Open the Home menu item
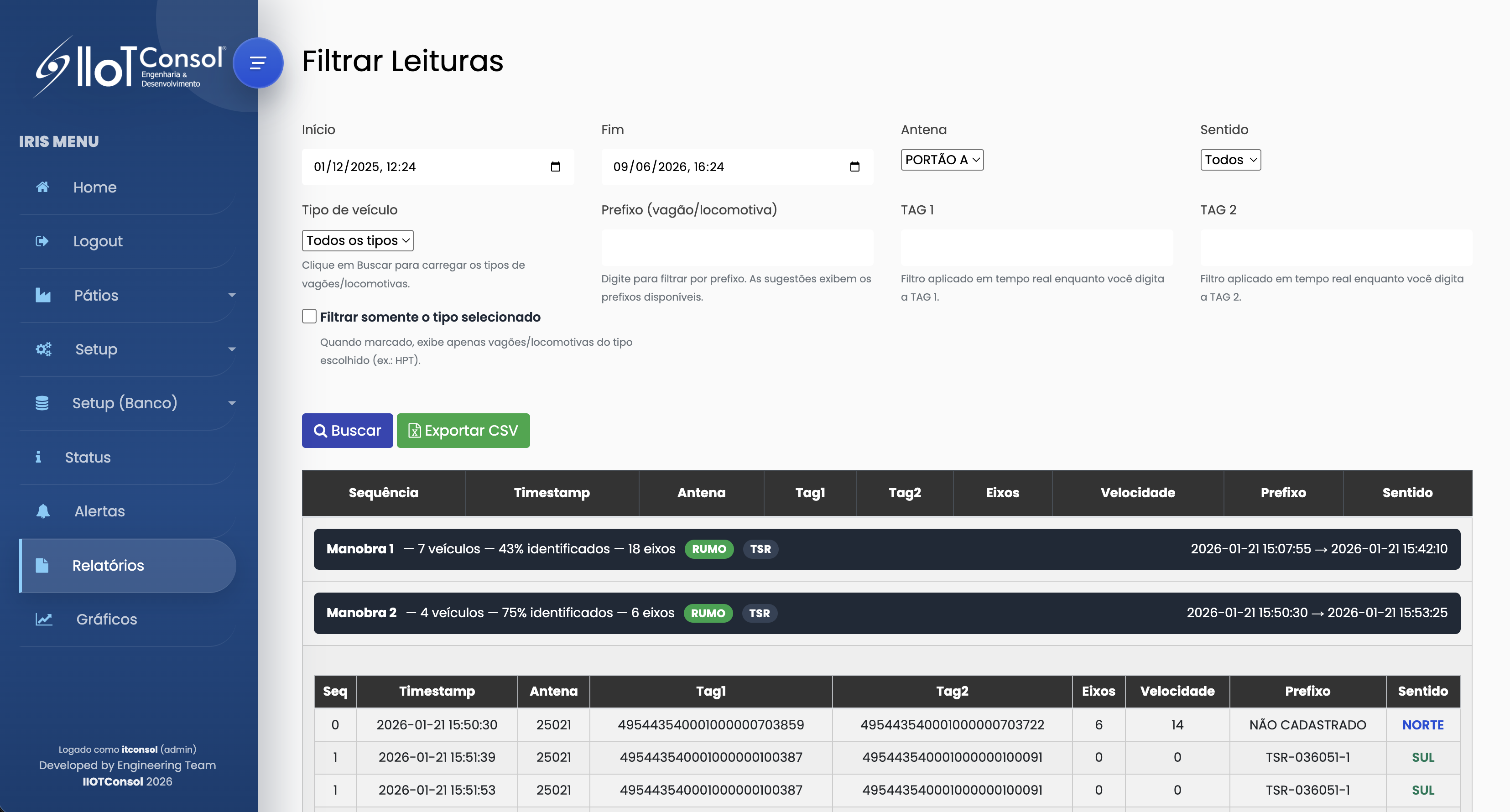1510x812 pixels. point(128,187)
